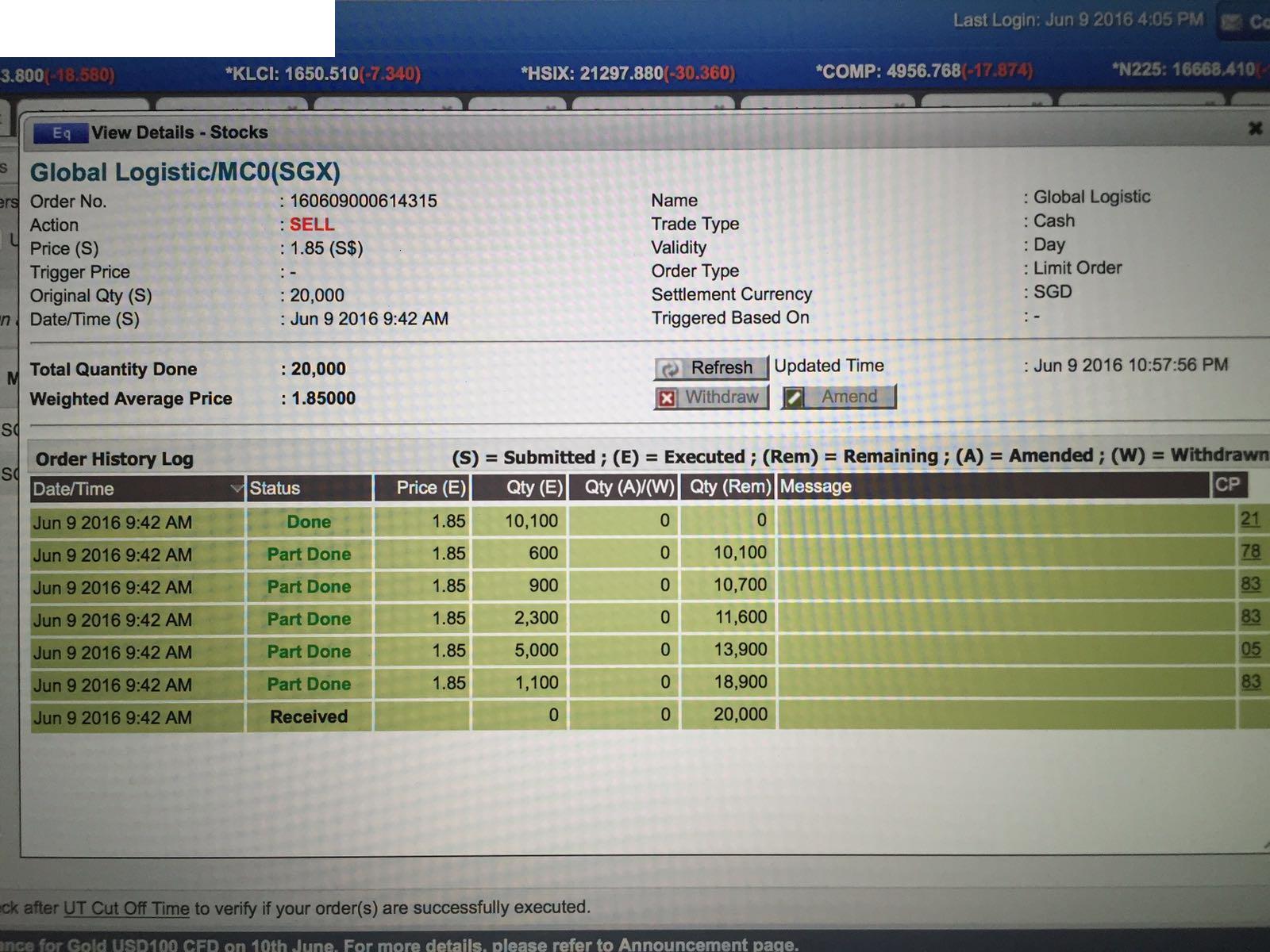Click the Eq icon in dialog title
1270x952 pixels.
(60, 133)
